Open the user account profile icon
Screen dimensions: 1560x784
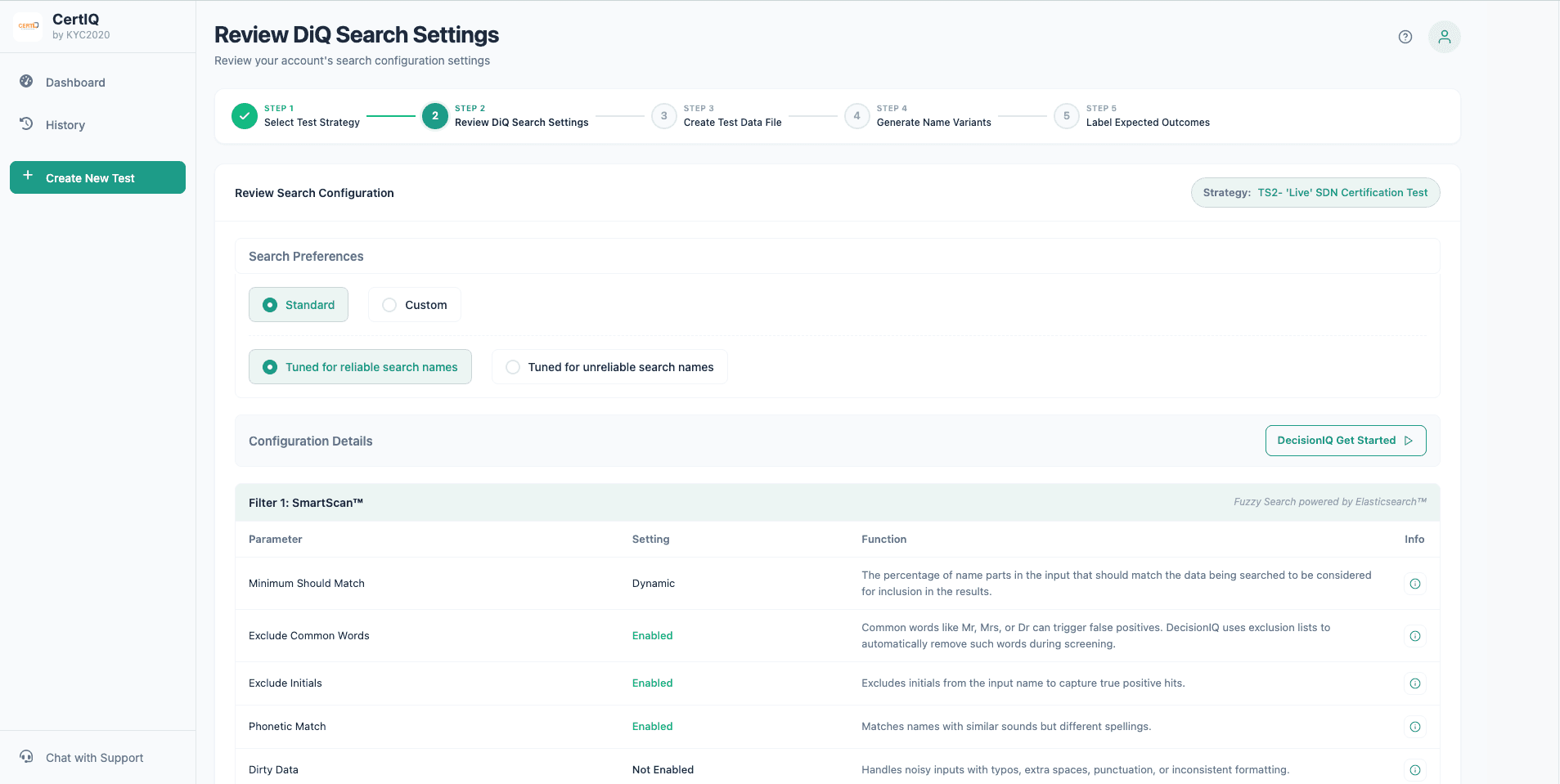(x=1444, y=37)
